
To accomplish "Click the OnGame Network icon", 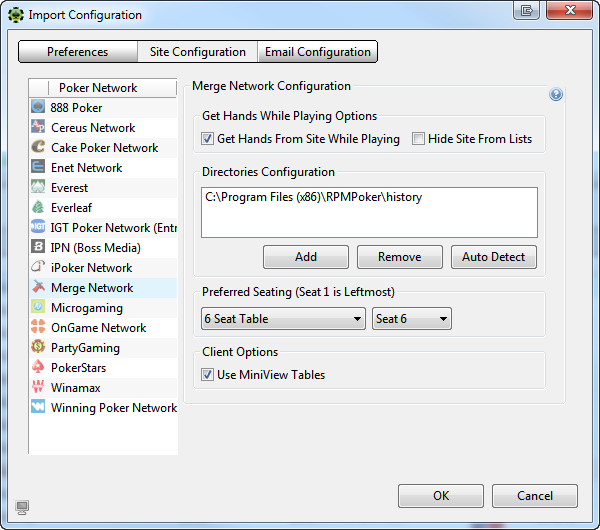I will point(38,327).
